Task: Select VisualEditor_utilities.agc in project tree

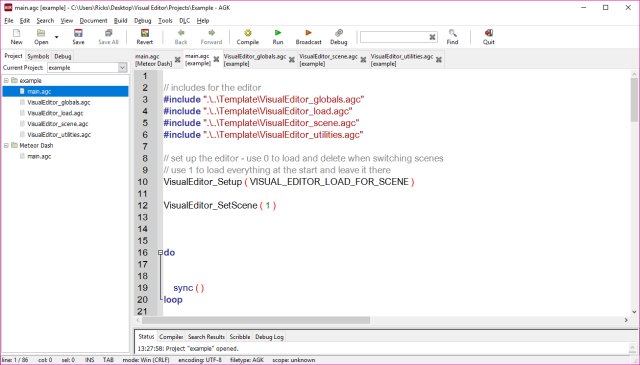Action: (59, 134)
